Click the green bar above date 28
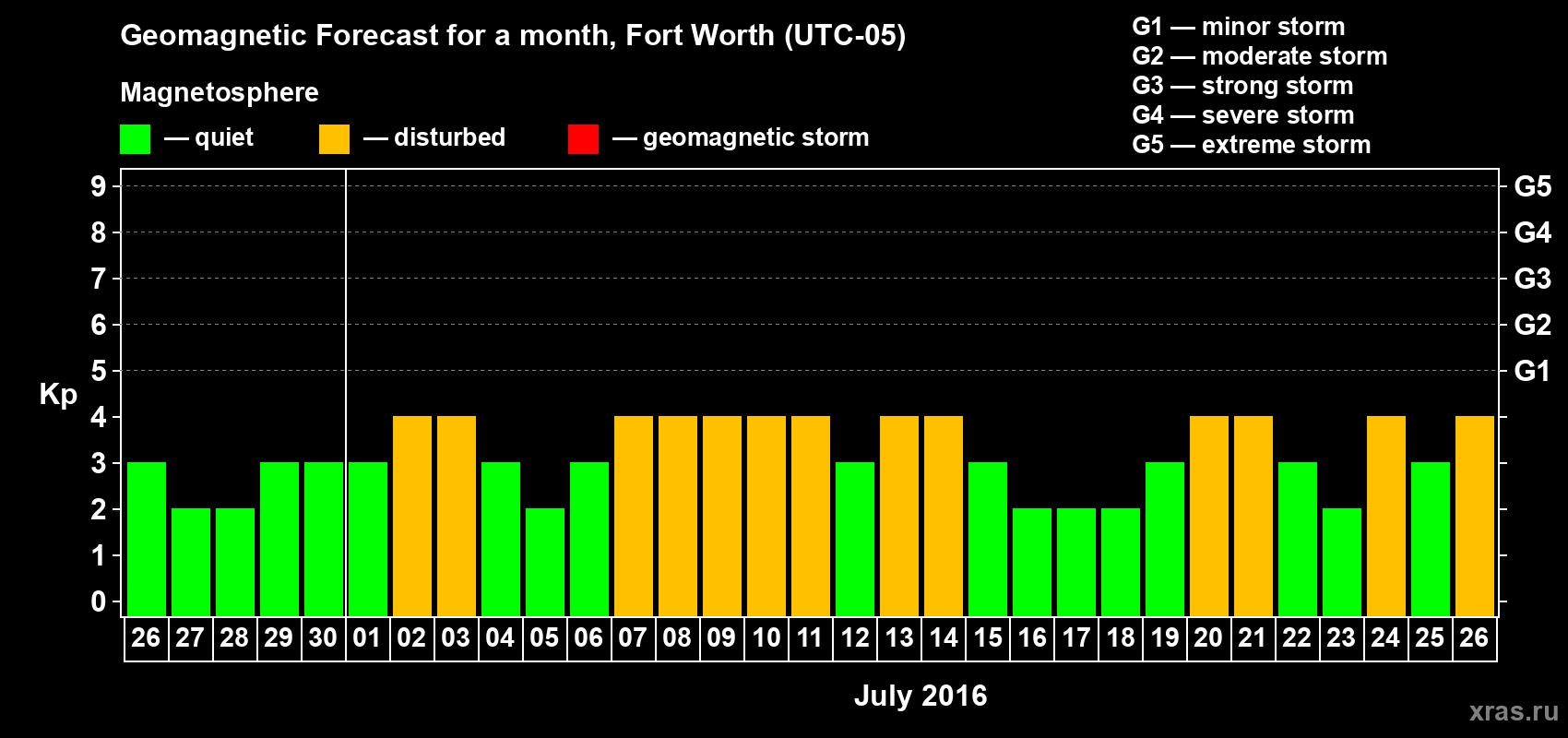The height and width of the screenshot is (738, 1568). 235,563
